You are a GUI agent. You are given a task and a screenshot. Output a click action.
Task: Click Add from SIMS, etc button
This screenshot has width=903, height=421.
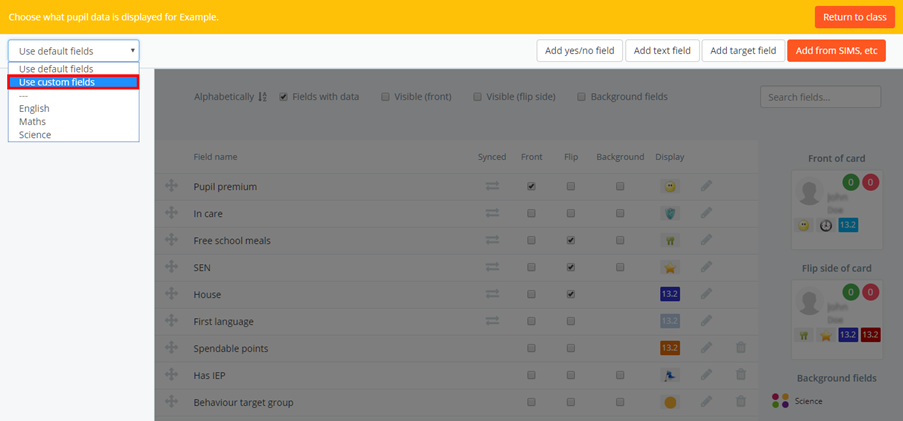[x=836, y=51]
